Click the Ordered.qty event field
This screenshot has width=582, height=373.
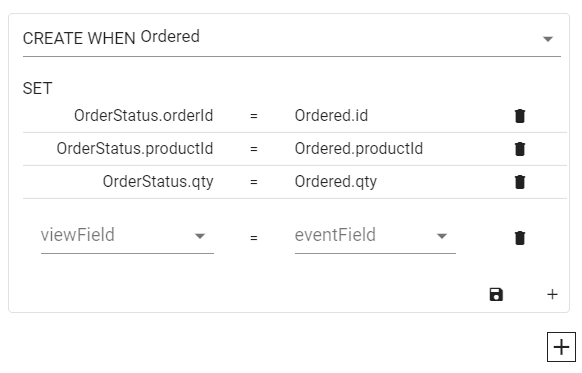336,182
